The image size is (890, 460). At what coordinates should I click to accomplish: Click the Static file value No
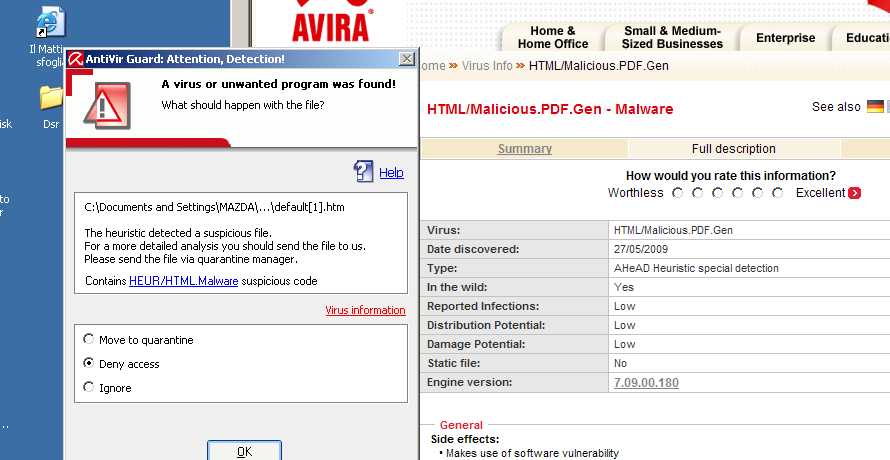click(620, 363)
